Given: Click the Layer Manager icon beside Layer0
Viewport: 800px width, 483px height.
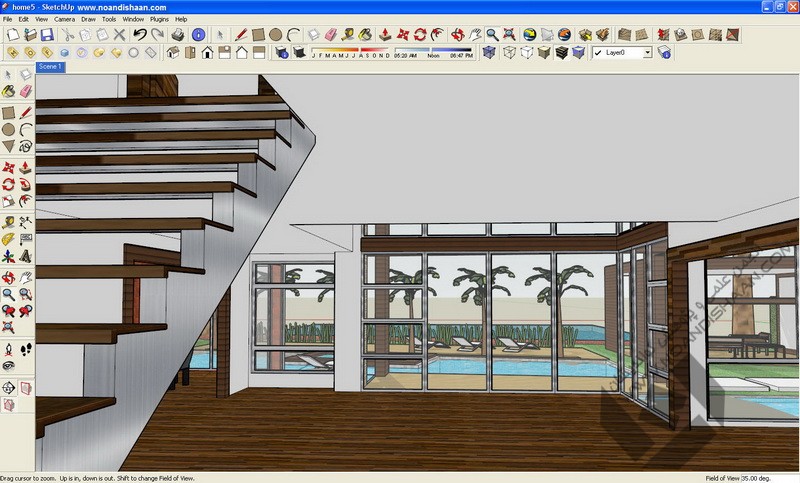Looking at the screenshot, I should pyautogui.click(x=663, y=52).
